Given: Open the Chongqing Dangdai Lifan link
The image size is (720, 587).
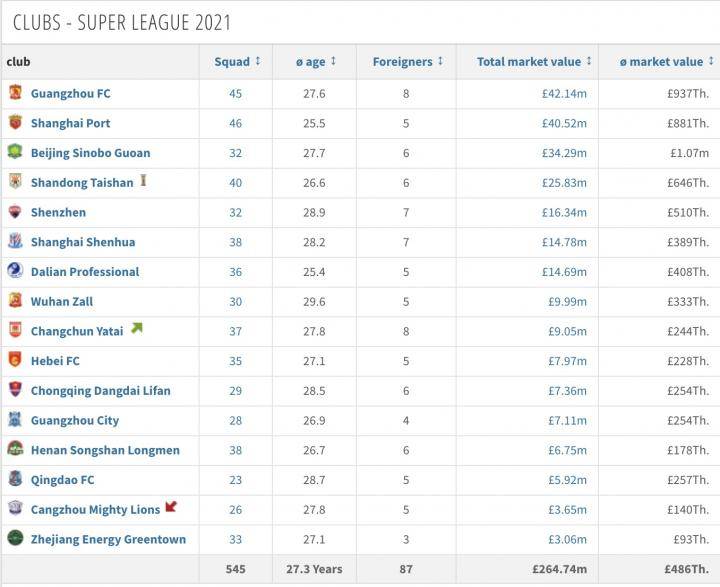Looking at the screenshot, I should point(101,390).
